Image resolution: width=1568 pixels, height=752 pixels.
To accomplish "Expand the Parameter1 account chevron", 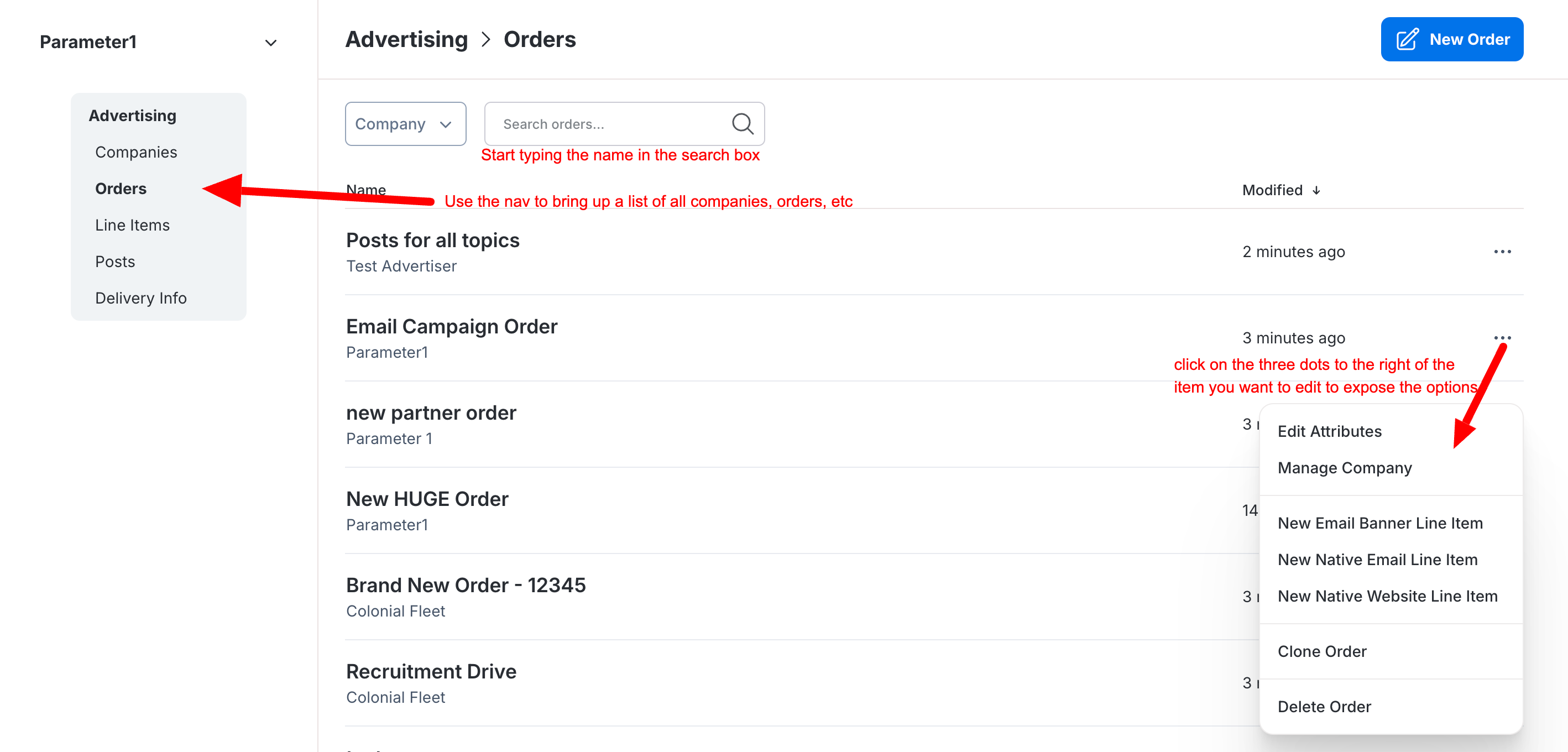I will tap(271, 43).
